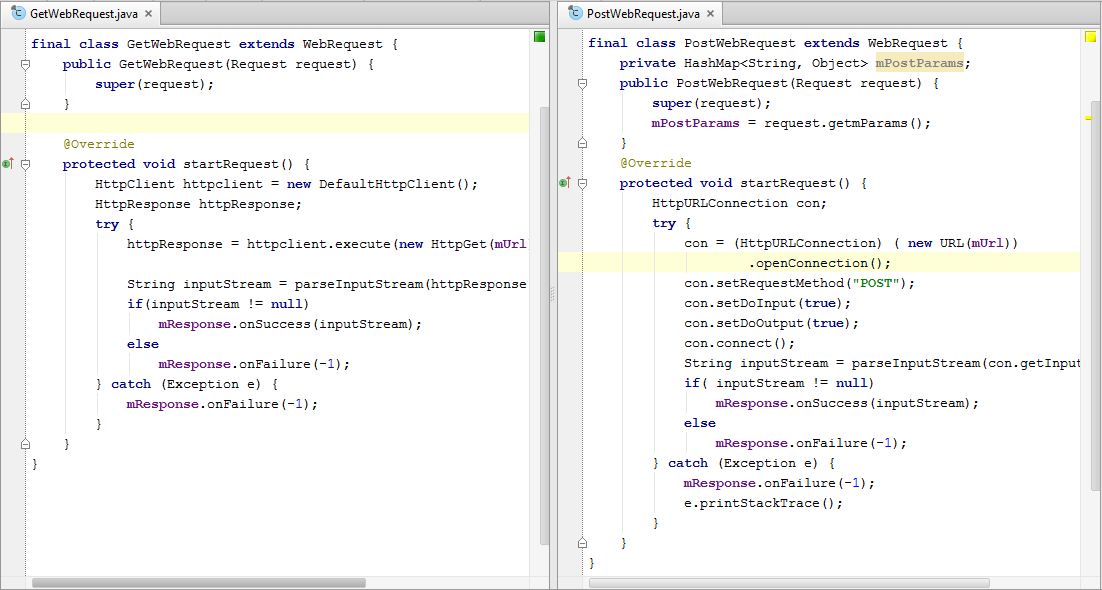Click fold end marker below getmParams line in PostWebRequest
The height and width of the screenshot is (590, 1102).
(x=582, y=143)
